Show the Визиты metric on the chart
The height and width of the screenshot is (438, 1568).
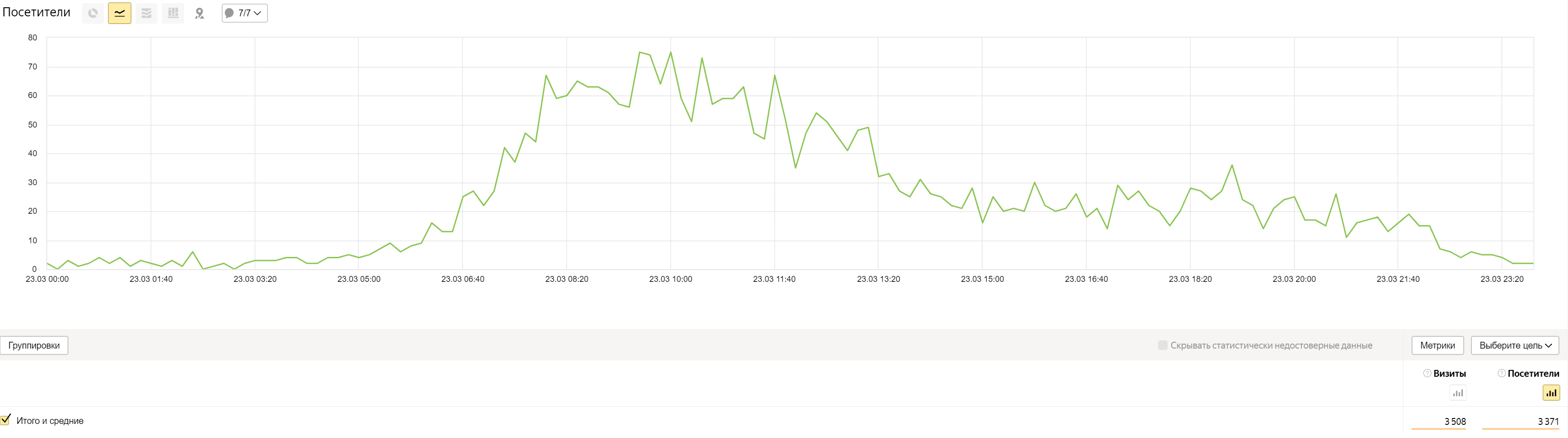pyautogui.click(x=1457, y=393)
